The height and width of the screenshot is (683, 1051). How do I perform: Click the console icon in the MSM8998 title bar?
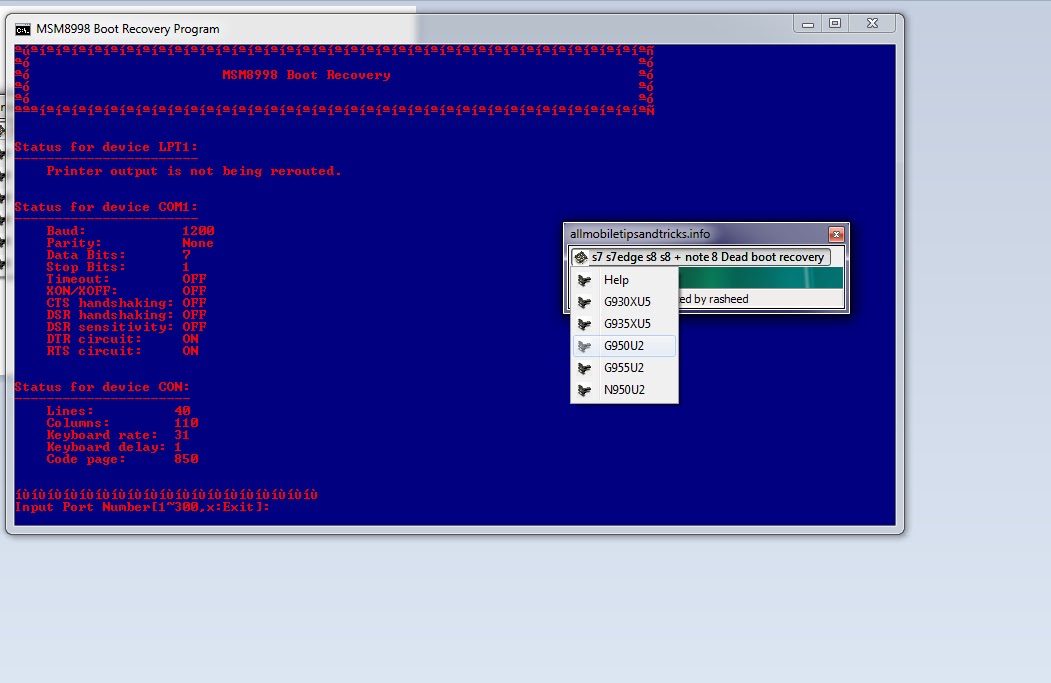tap(23, 29)
